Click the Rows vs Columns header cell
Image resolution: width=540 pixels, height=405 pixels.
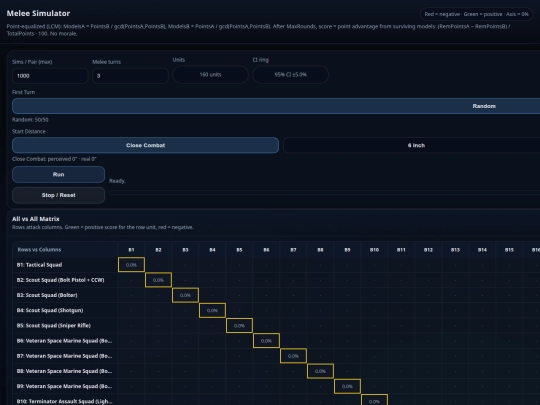(65, 250)
